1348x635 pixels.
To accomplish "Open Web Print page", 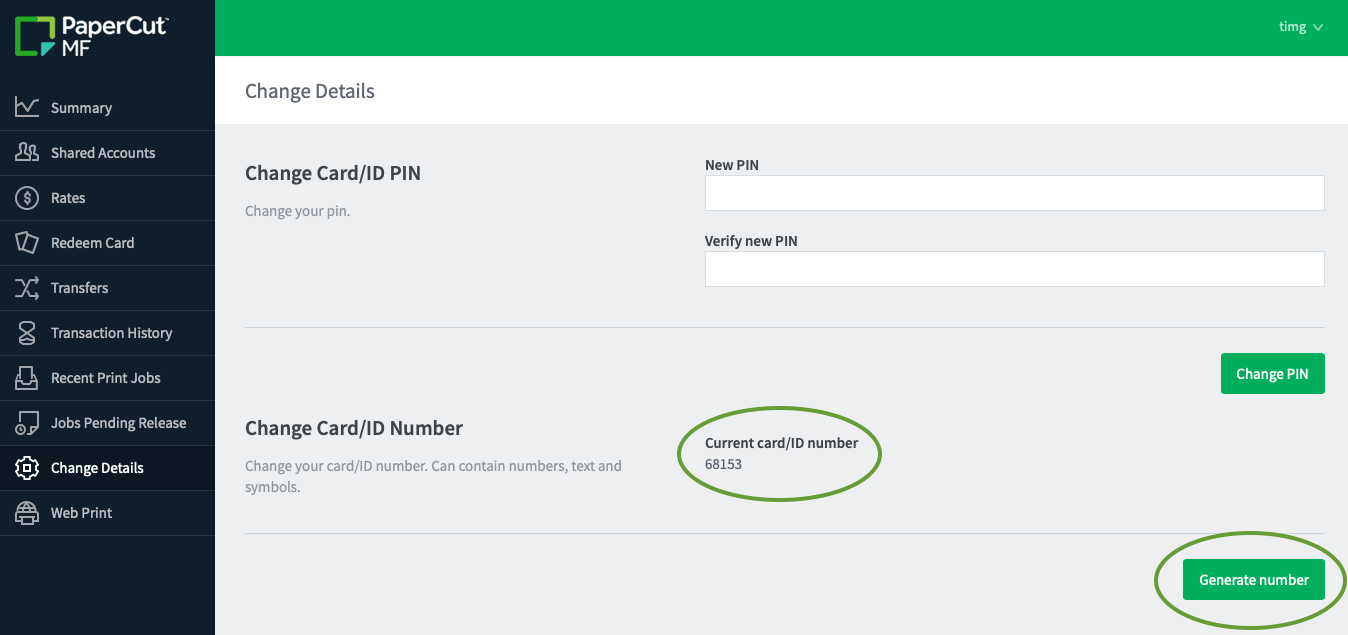I will 107,513.
